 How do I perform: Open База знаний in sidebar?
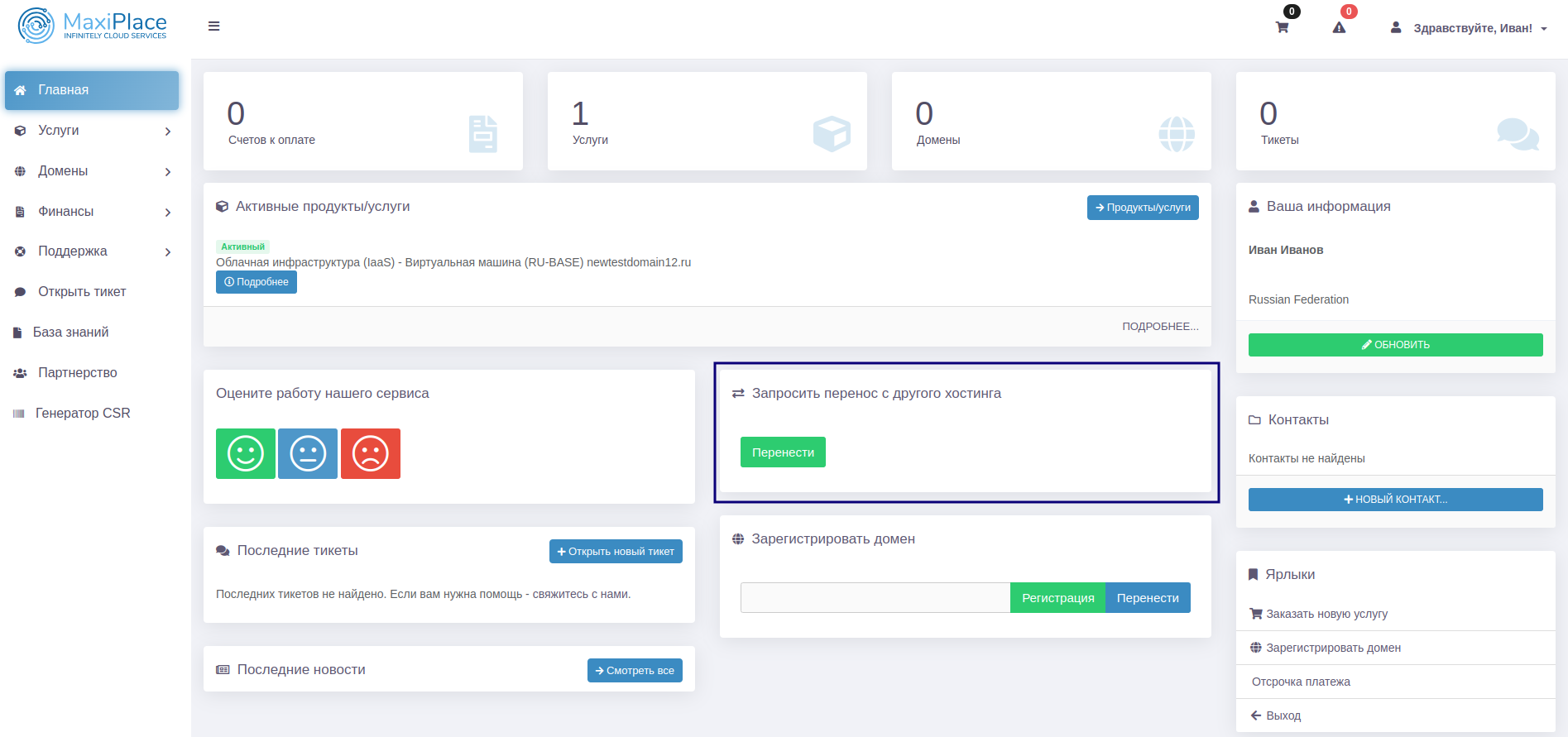click(x=92, y=333)
